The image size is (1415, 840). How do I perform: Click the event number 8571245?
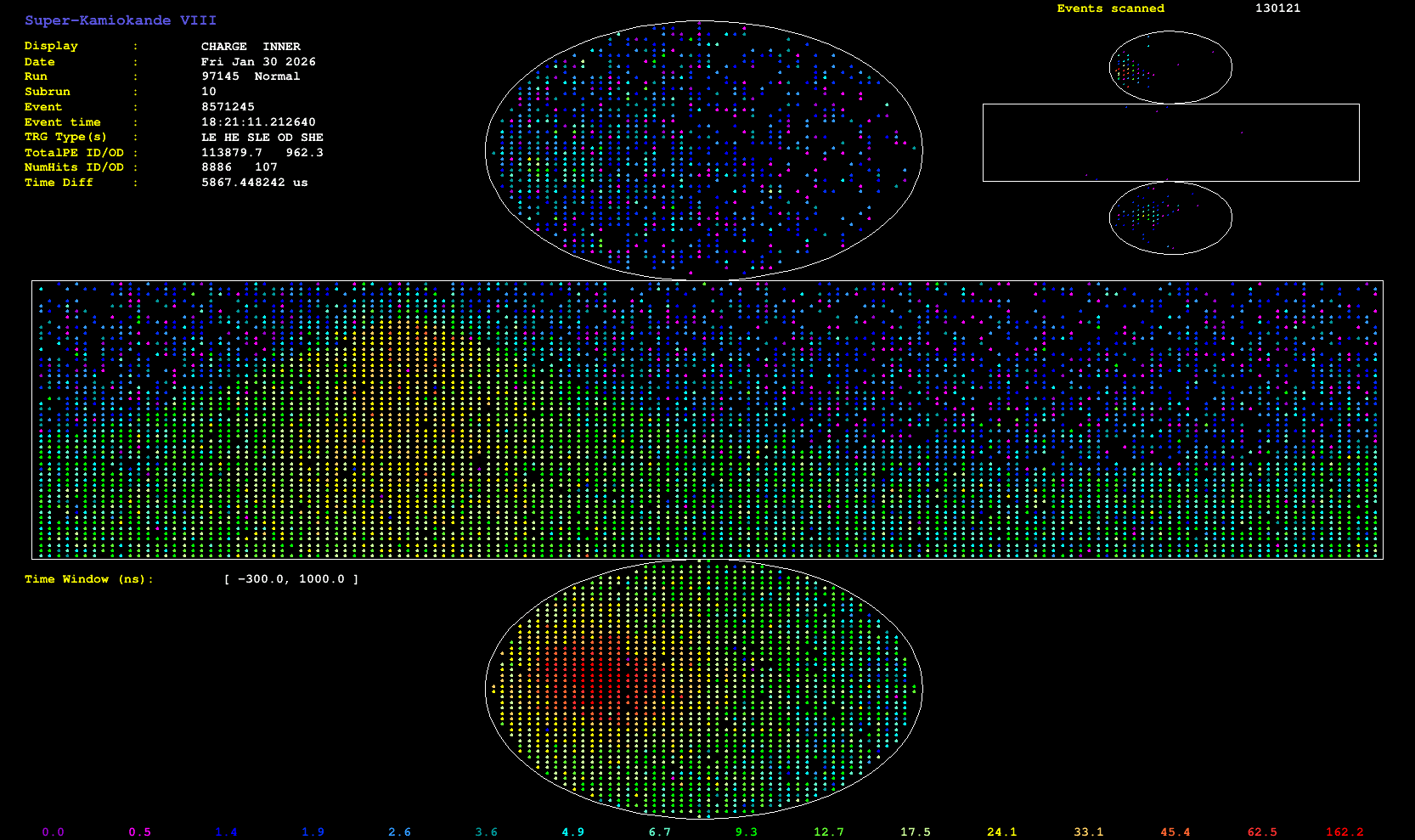[x=228, y=107]
